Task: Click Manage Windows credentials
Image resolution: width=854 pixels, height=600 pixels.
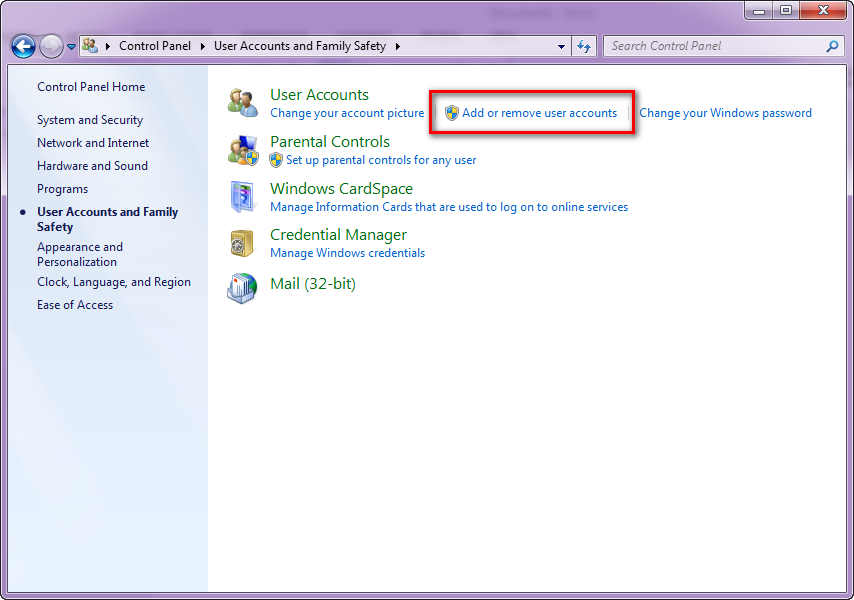Action: coord(347,253)
